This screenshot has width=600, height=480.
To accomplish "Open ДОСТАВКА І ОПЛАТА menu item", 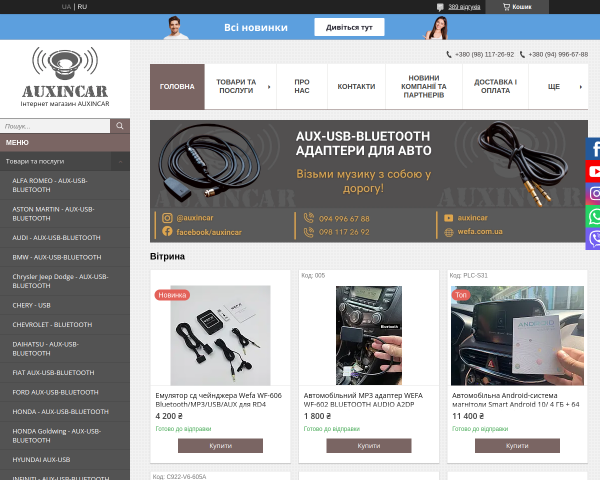I will (496, 87).
